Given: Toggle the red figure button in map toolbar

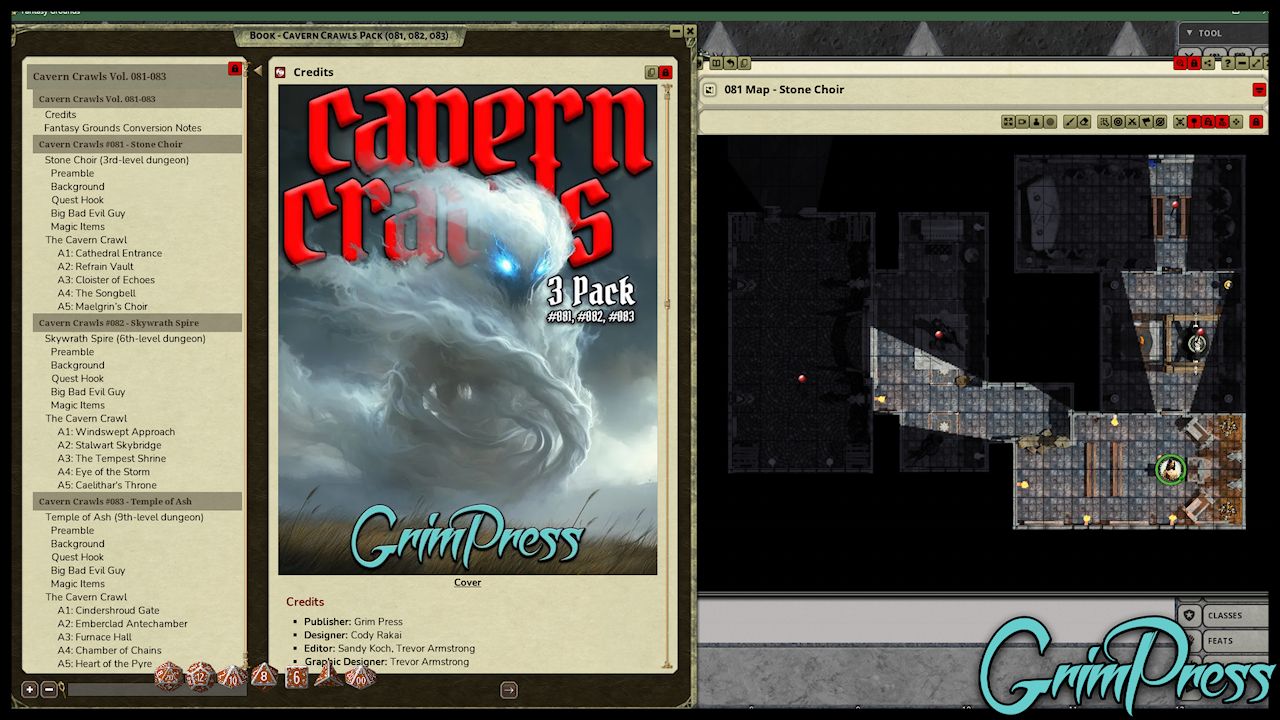Looking at the screenshot, I should pyautogui.click(x=1222, y=122).
